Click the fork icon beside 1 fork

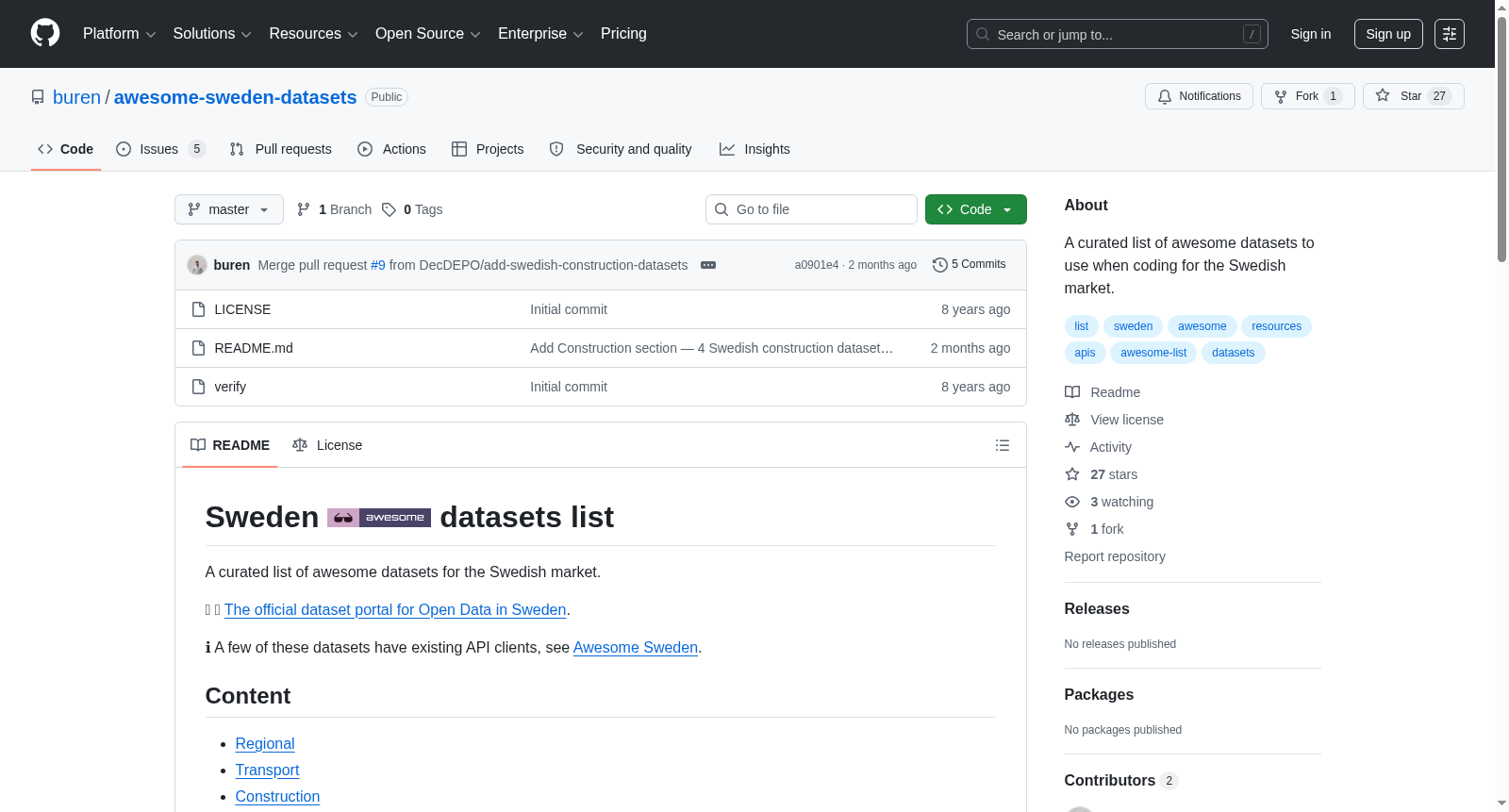click(x=1072, y=529)
